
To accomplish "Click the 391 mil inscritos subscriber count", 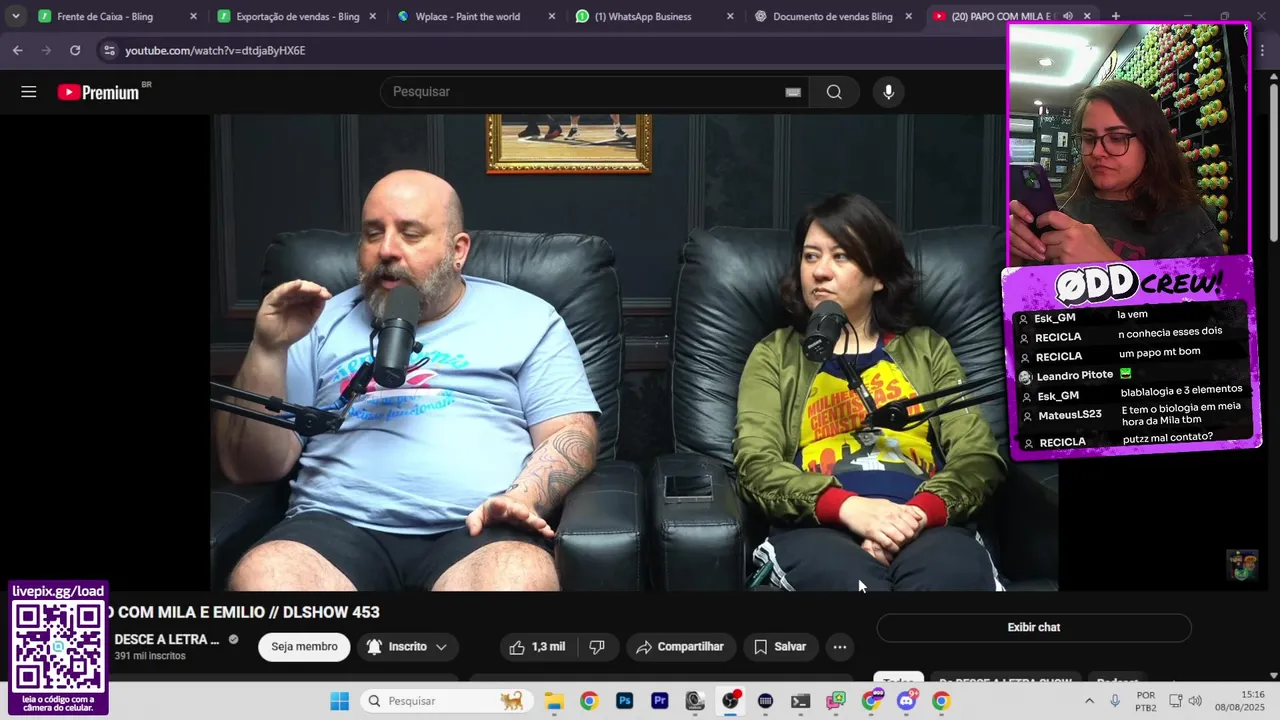I will pos(150,656).
